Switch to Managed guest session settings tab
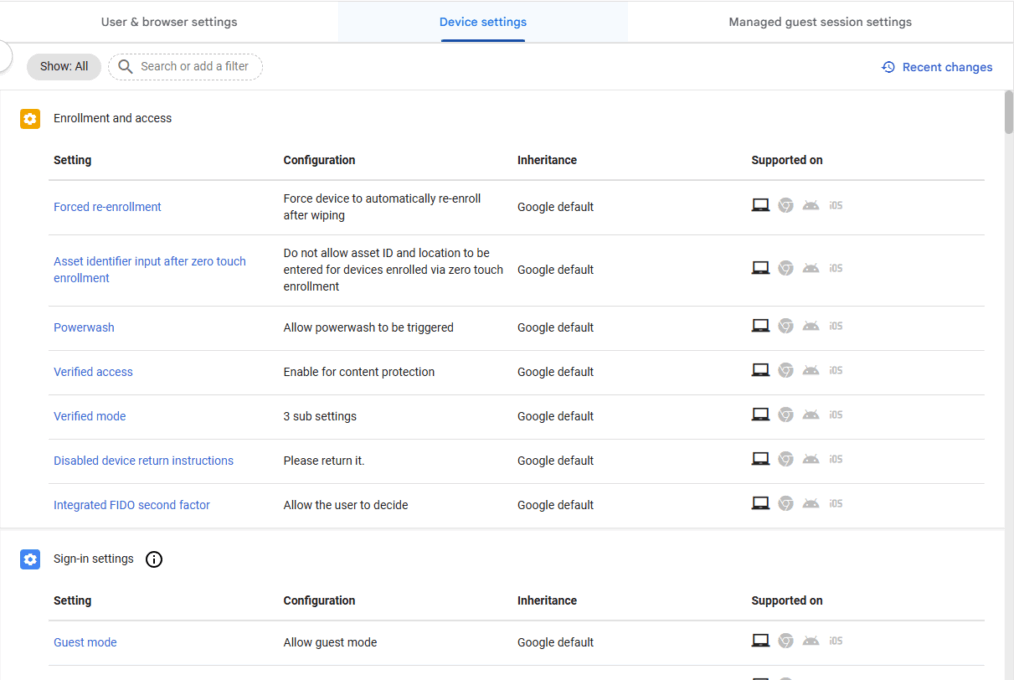This screenshot has width=1024, height=680. click(x=820, y=22)
